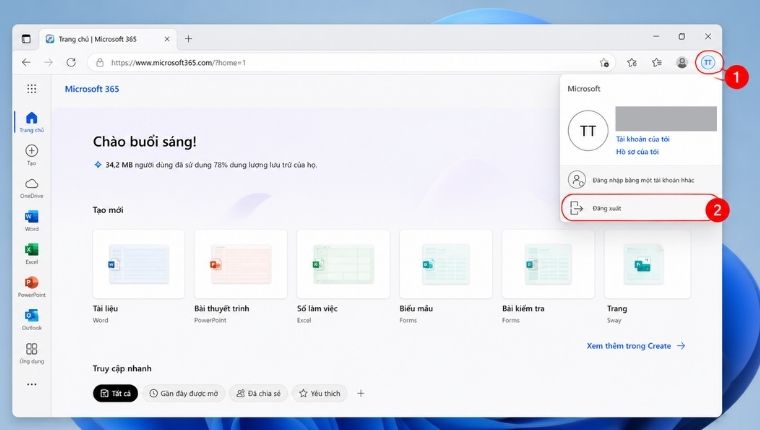Image resolution: width=760 pixels, height=430 pixels.
Task: Add a new filter with plus icon
Action: pyautogui.click(x=361, y=393)
